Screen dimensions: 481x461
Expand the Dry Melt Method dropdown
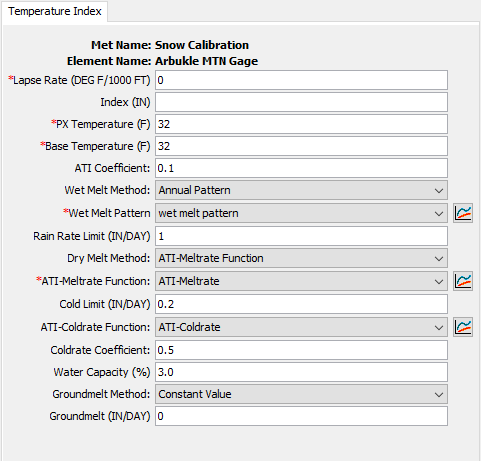(301, 258)
